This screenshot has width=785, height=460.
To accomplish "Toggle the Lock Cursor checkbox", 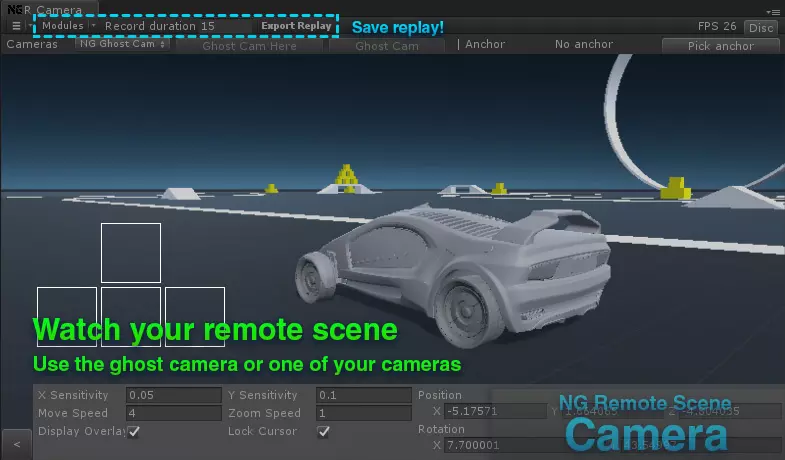I will 323,431.
